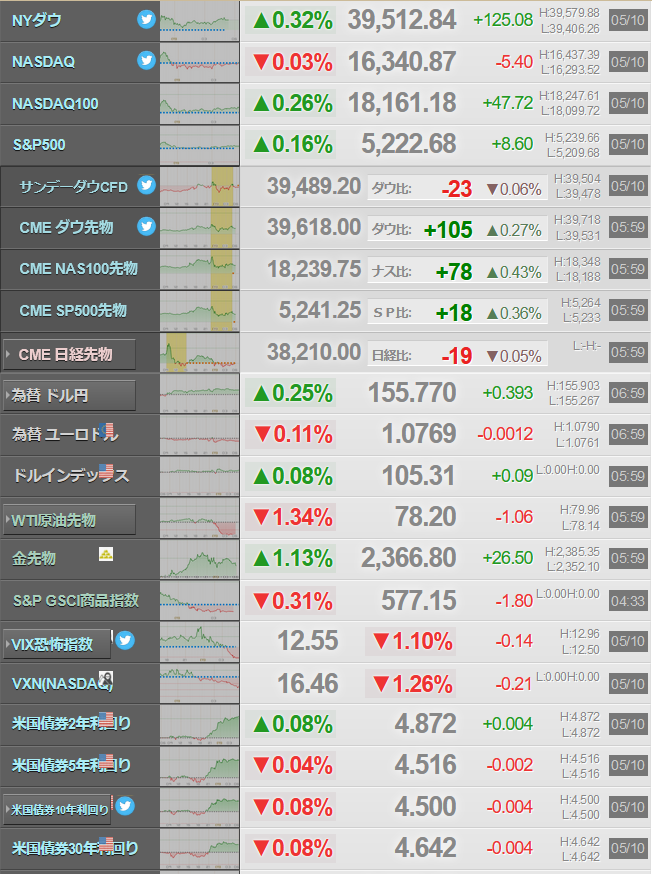The height and width of the screenshot is (874, 652).
Task: Open the NASDAQ100 index link
Action: tap(55, 104)
